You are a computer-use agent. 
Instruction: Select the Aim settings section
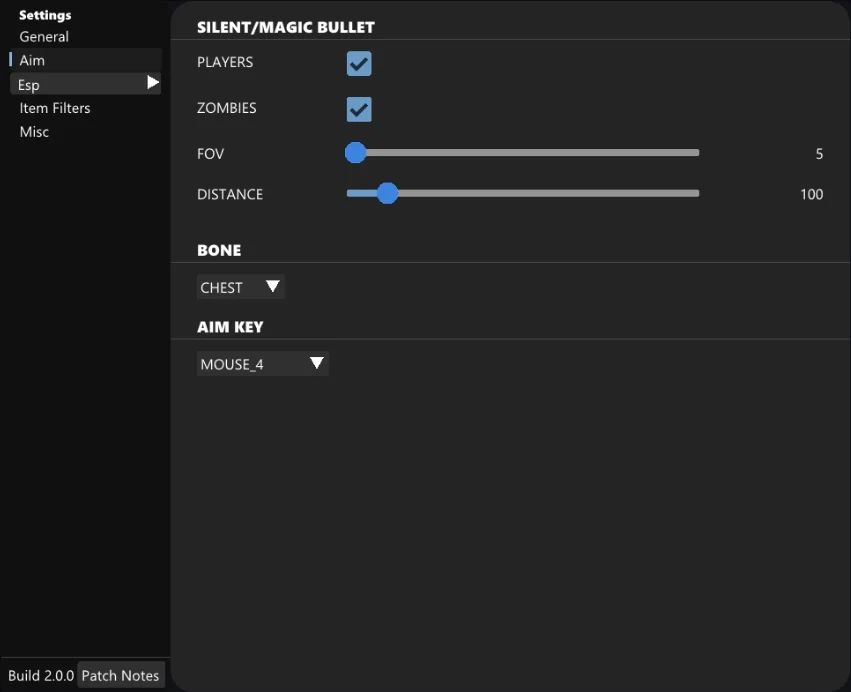click(32, 61)
